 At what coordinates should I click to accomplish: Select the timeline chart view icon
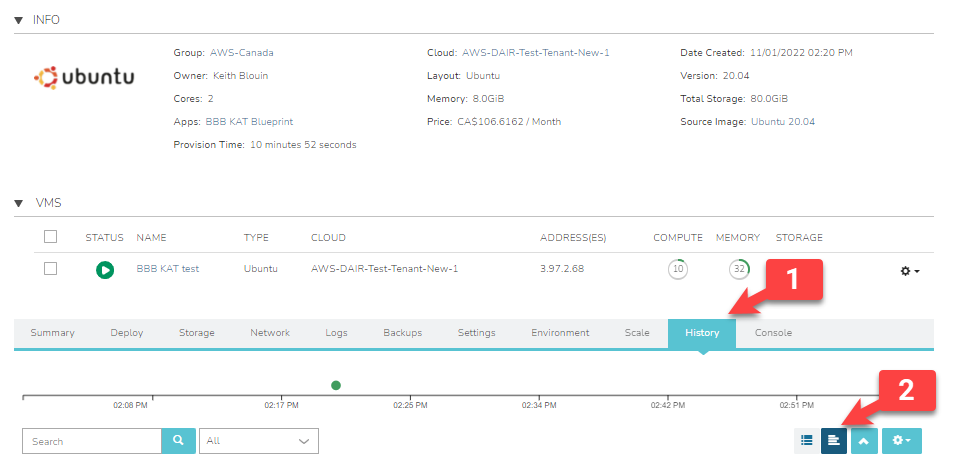[x=834, y=441]
